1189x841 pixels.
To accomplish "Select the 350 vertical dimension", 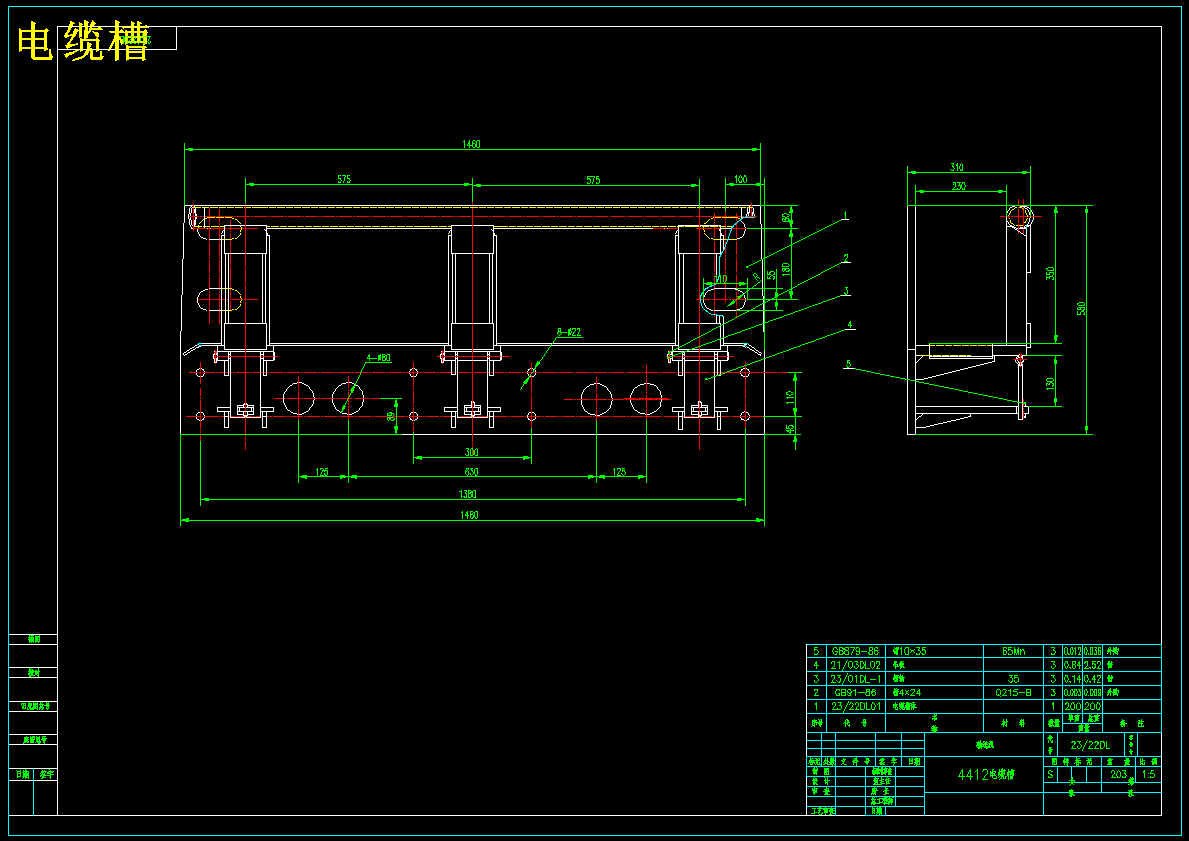I will pyautogui.click(x=1050, y=273).
